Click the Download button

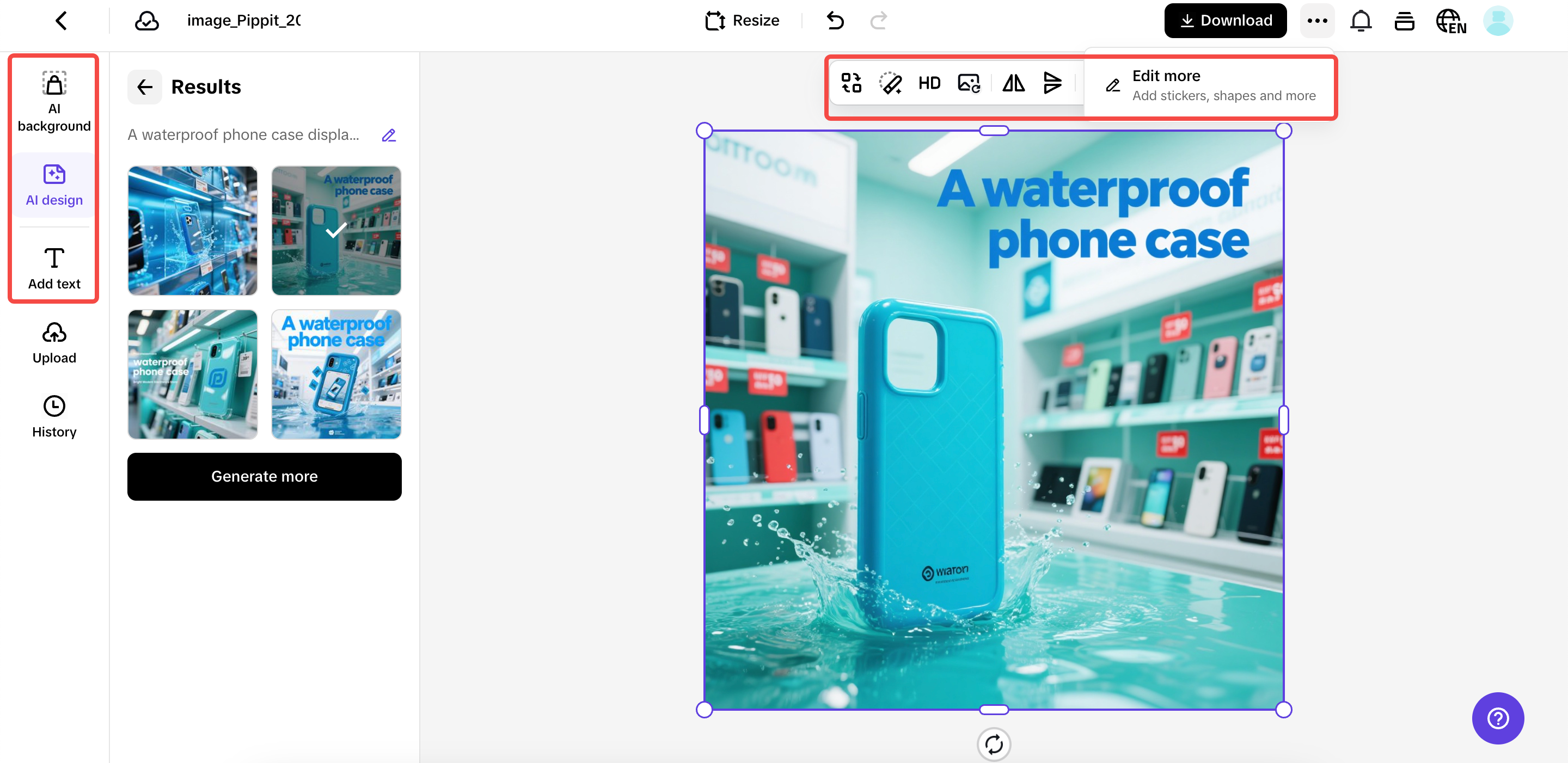tap(1226, 20)
